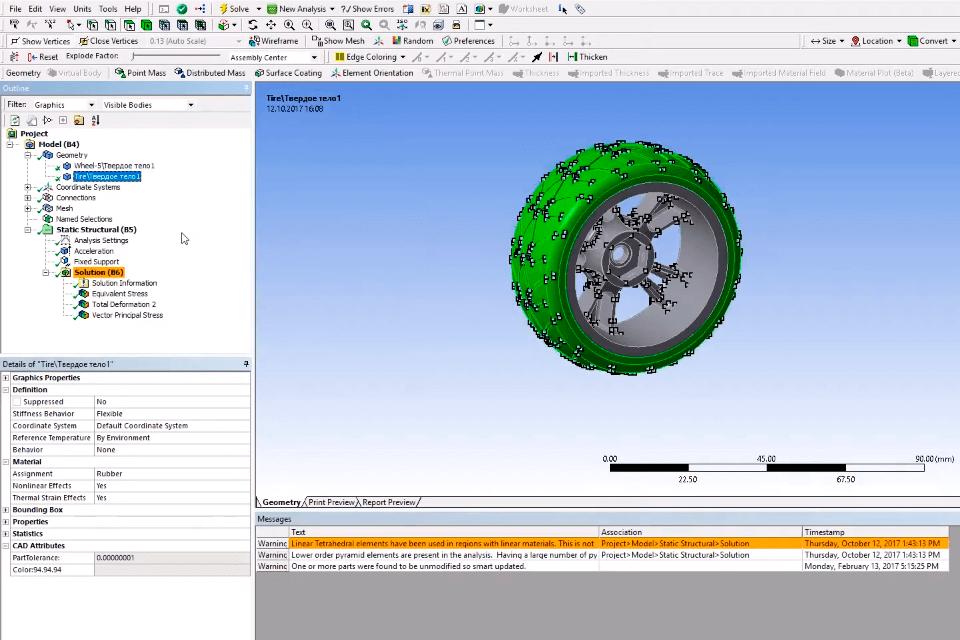Select Analysis Settings in the tree
Screen dimensions: 960x640
tap(101, 241)
